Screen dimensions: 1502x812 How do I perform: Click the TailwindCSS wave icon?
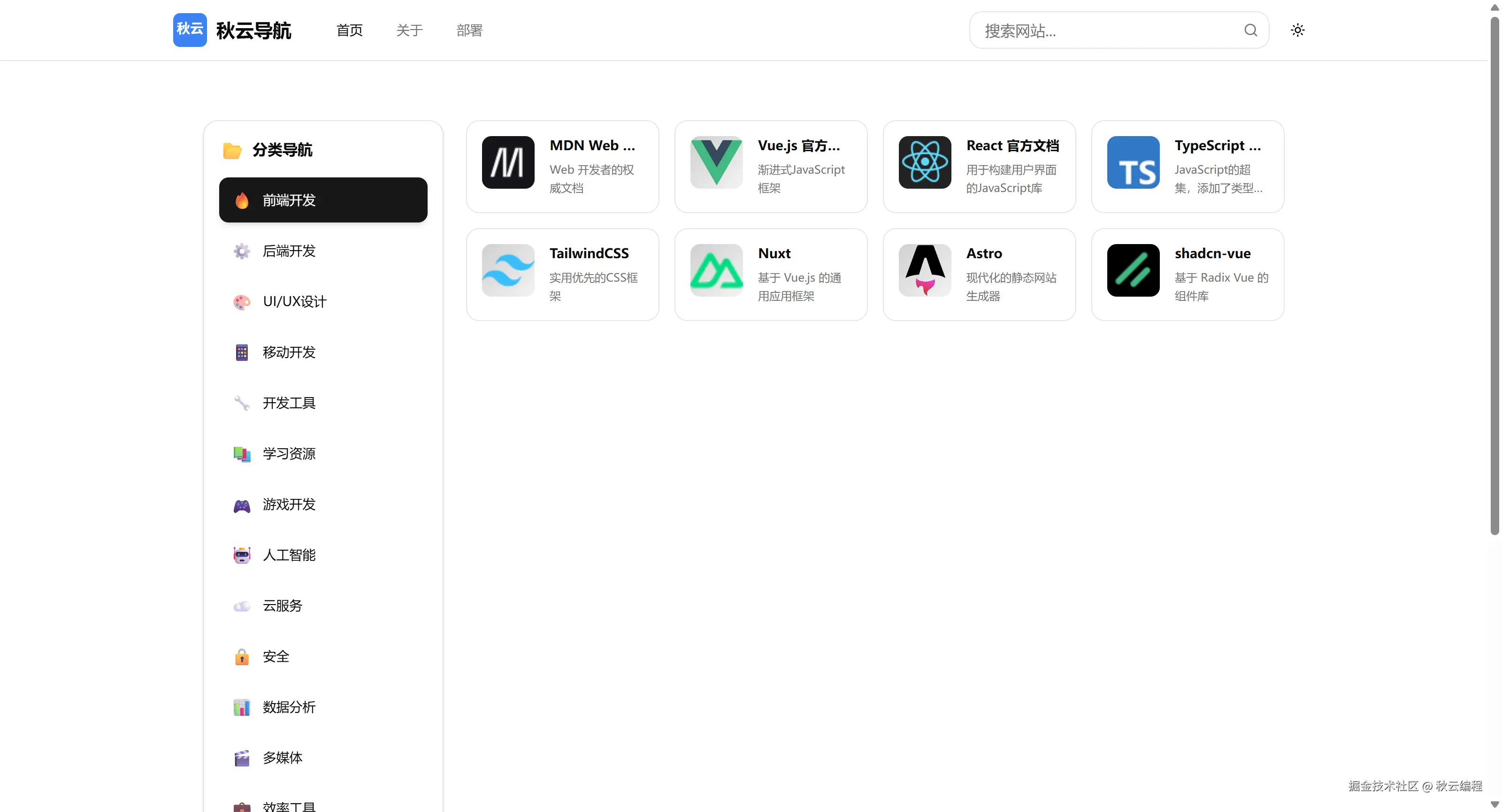pyautogui.click(x=508, y=270)
